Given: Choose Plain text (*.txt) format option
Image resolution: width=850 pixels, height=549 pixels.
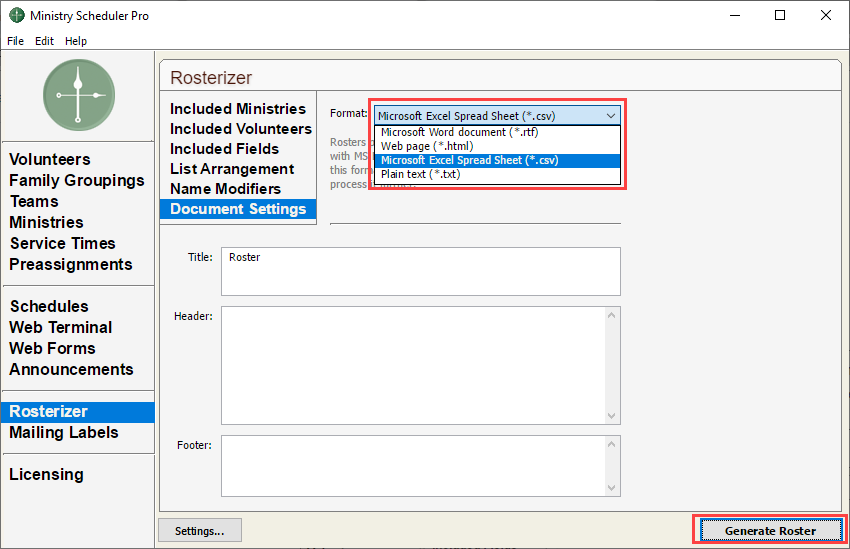Looking at the screenshot, I should coord(497,175).
